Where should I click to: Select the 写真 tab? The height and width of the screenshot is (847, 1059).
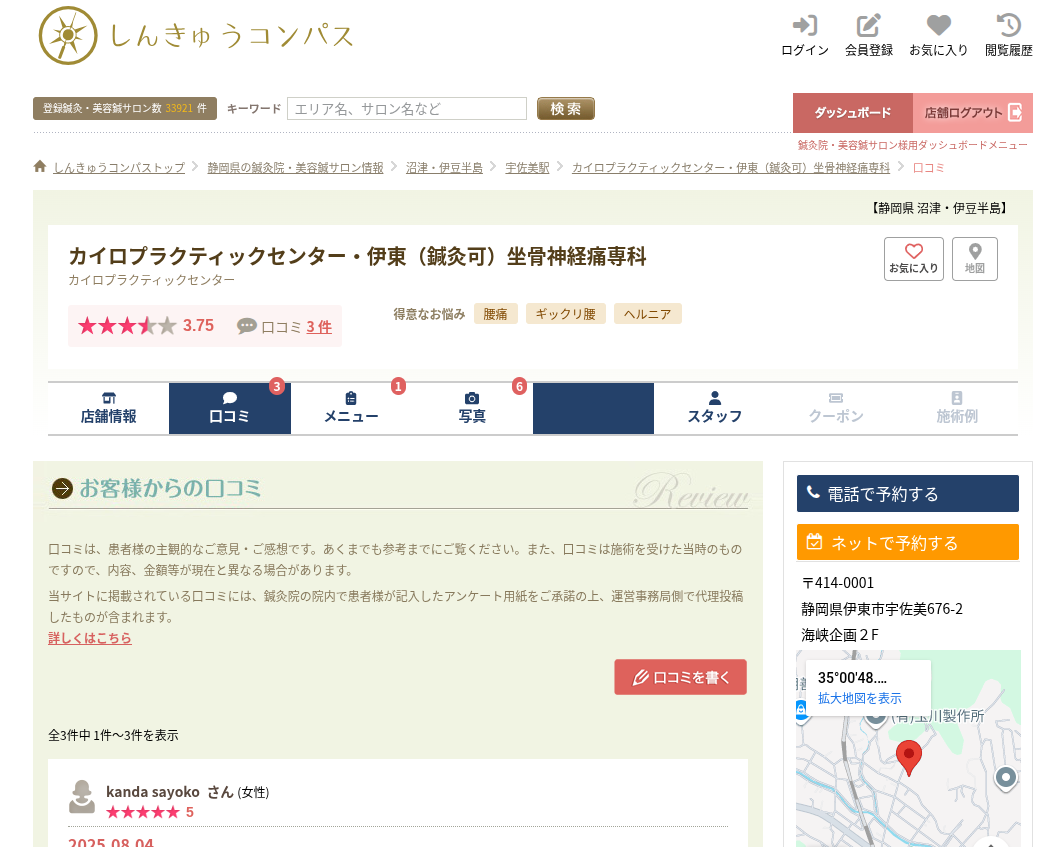tap(472, 408)
